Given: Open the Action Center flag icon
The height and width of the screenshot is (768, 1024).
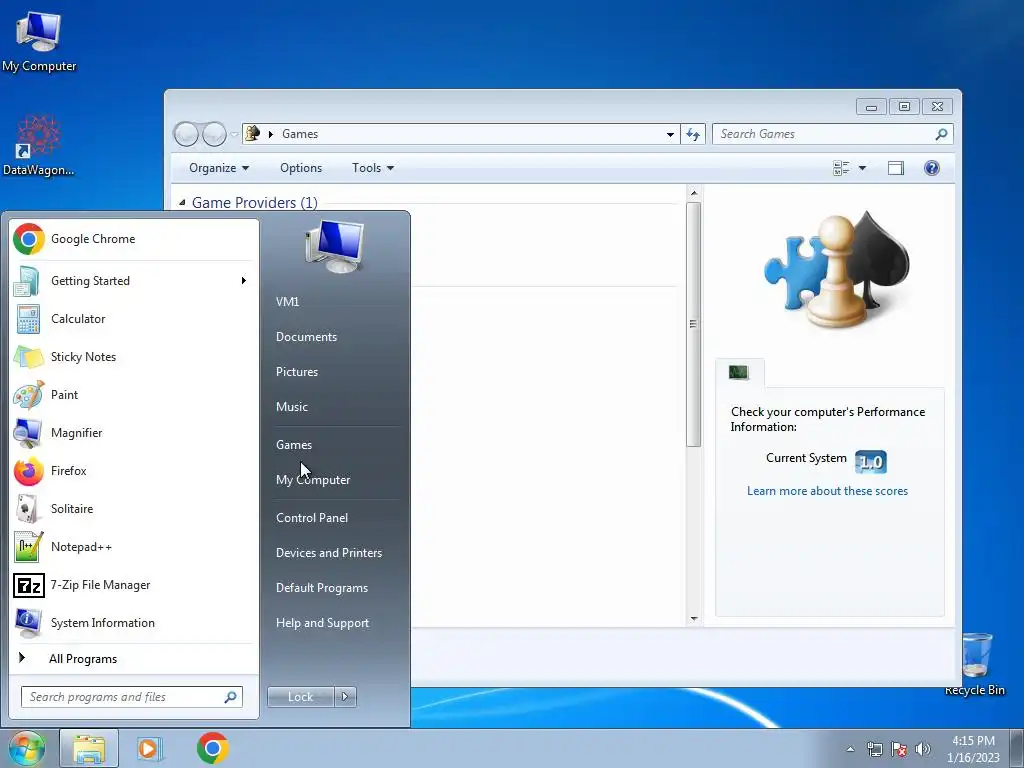Looking at the screenshot, I should click(899, 749).
